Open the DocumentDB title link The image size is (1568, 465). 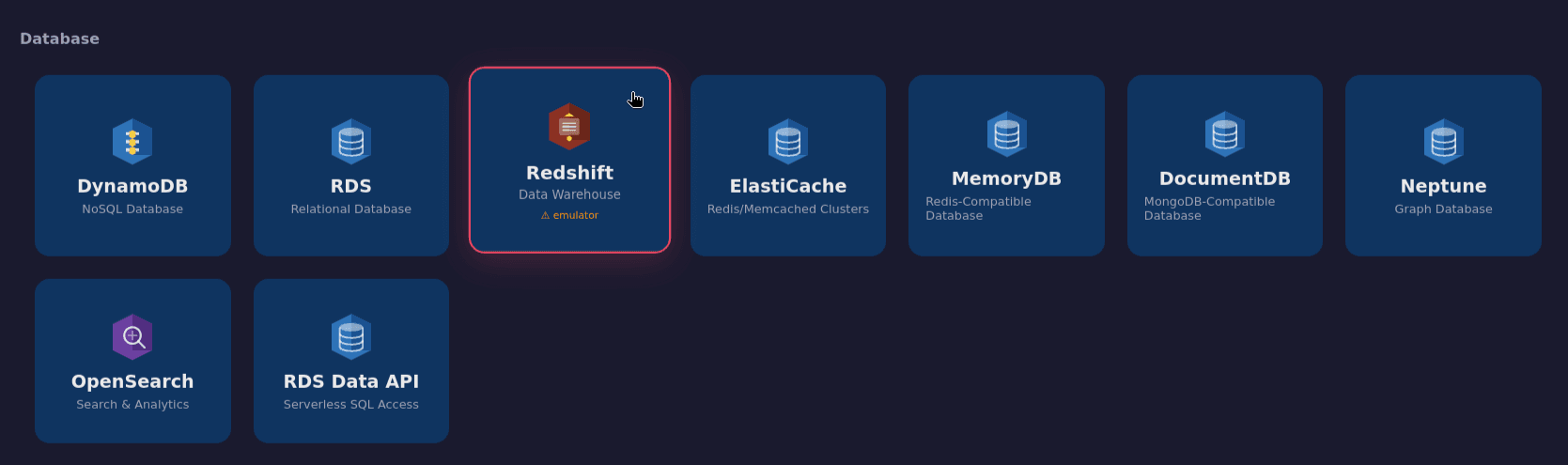1225,178
